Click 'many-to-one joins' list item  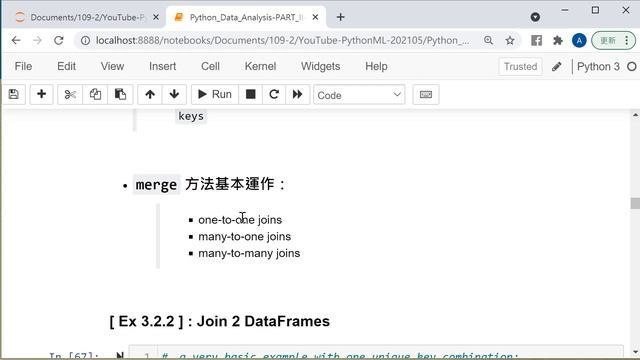point(244,236)
